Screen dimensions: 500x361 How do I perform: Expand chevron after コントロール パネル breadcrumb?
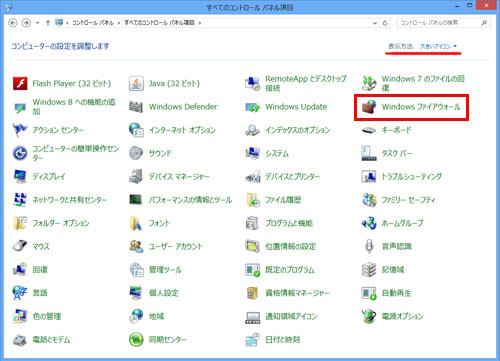point(119,23)
